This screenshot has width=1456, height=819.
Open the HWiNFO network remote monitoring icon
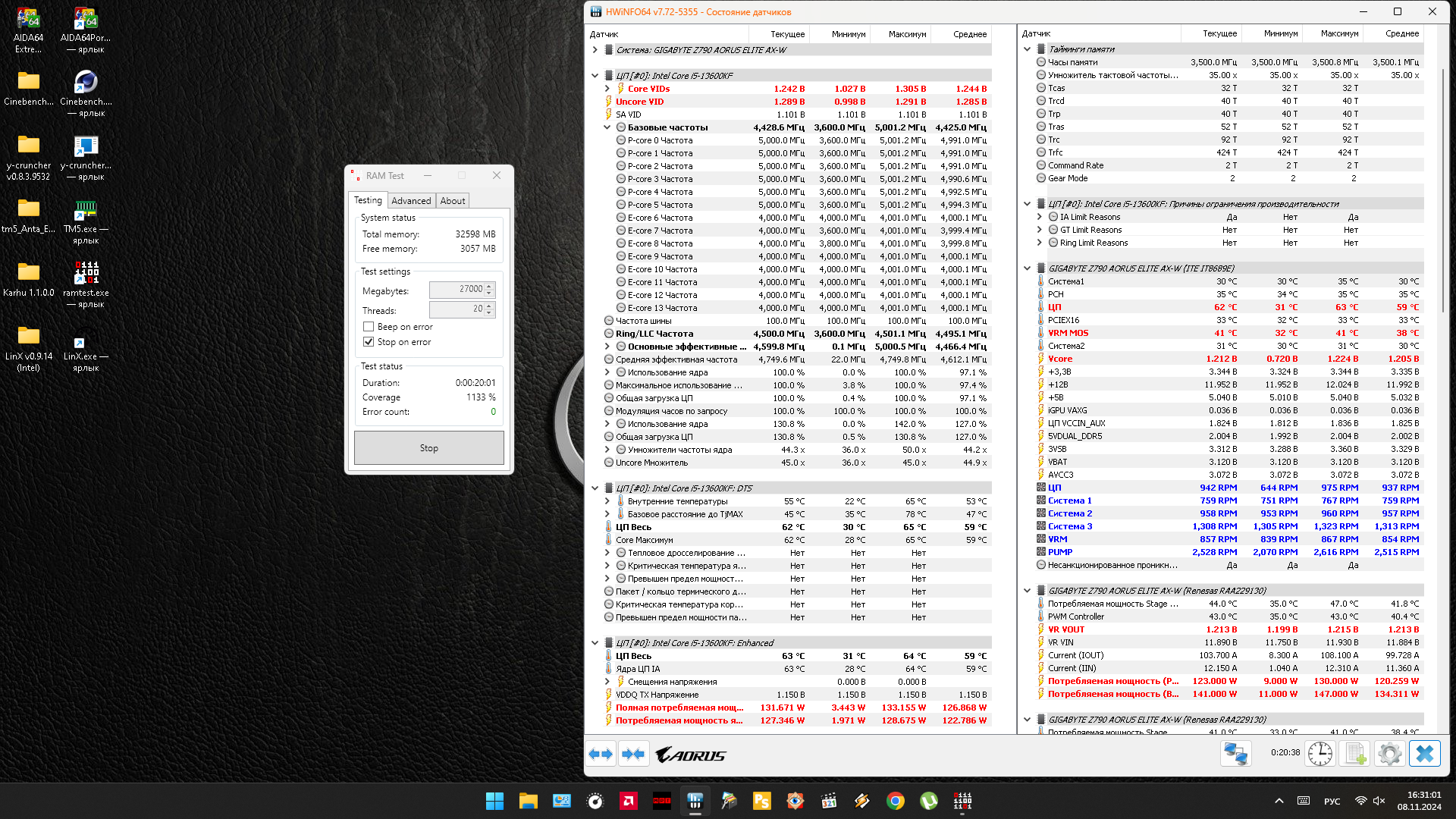[x=1235, y=754]
